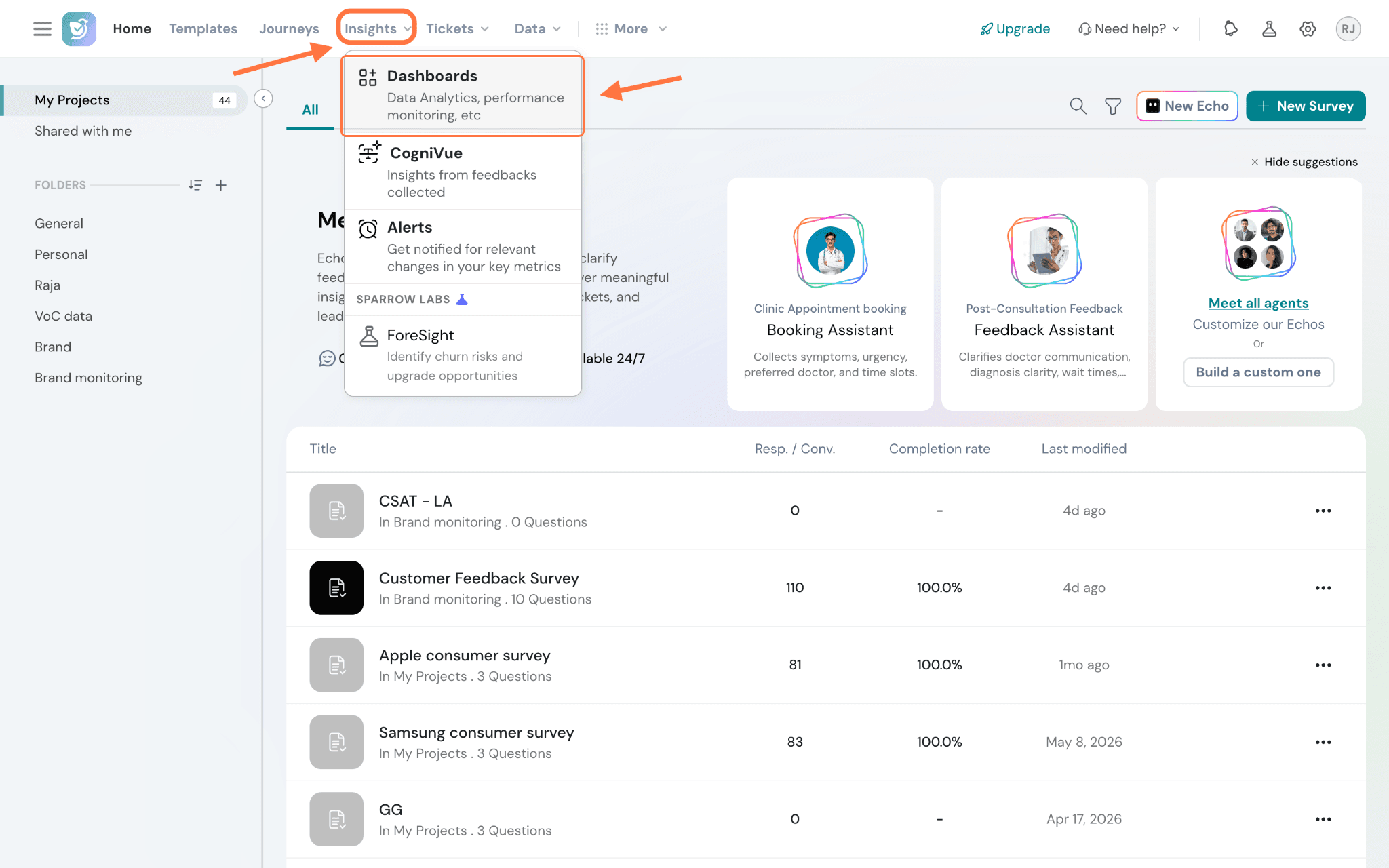The width and height of the screenshot is (1389, 868).
Task: Click the Feedback Assistant card title
Action: (x=1044, y=330)
